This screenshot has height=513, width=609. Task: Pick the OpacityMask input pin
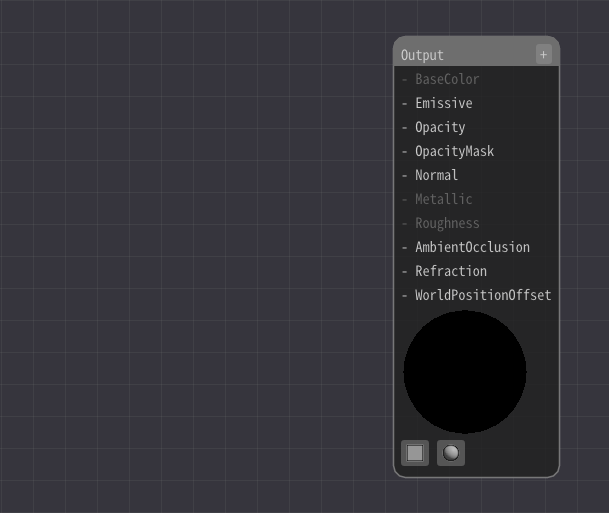(x=405, y=151)
